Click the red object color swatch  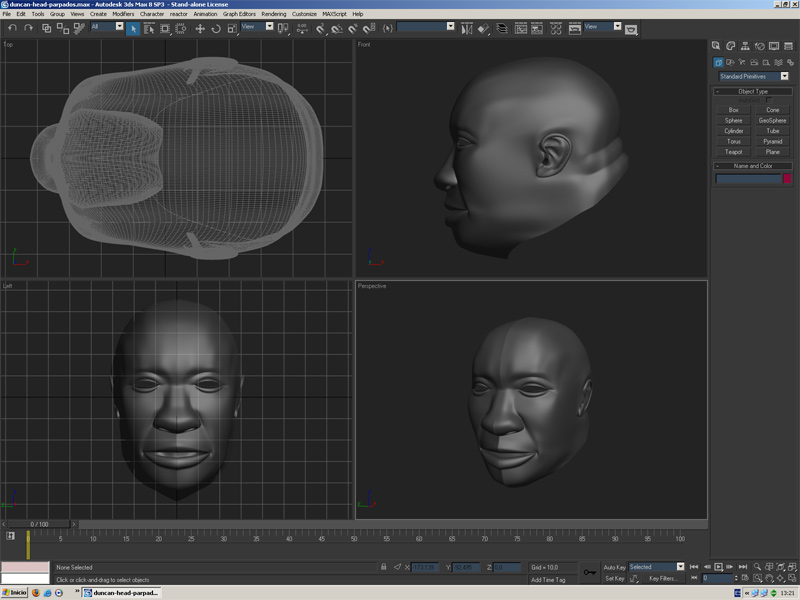click(x=787, y=179)
